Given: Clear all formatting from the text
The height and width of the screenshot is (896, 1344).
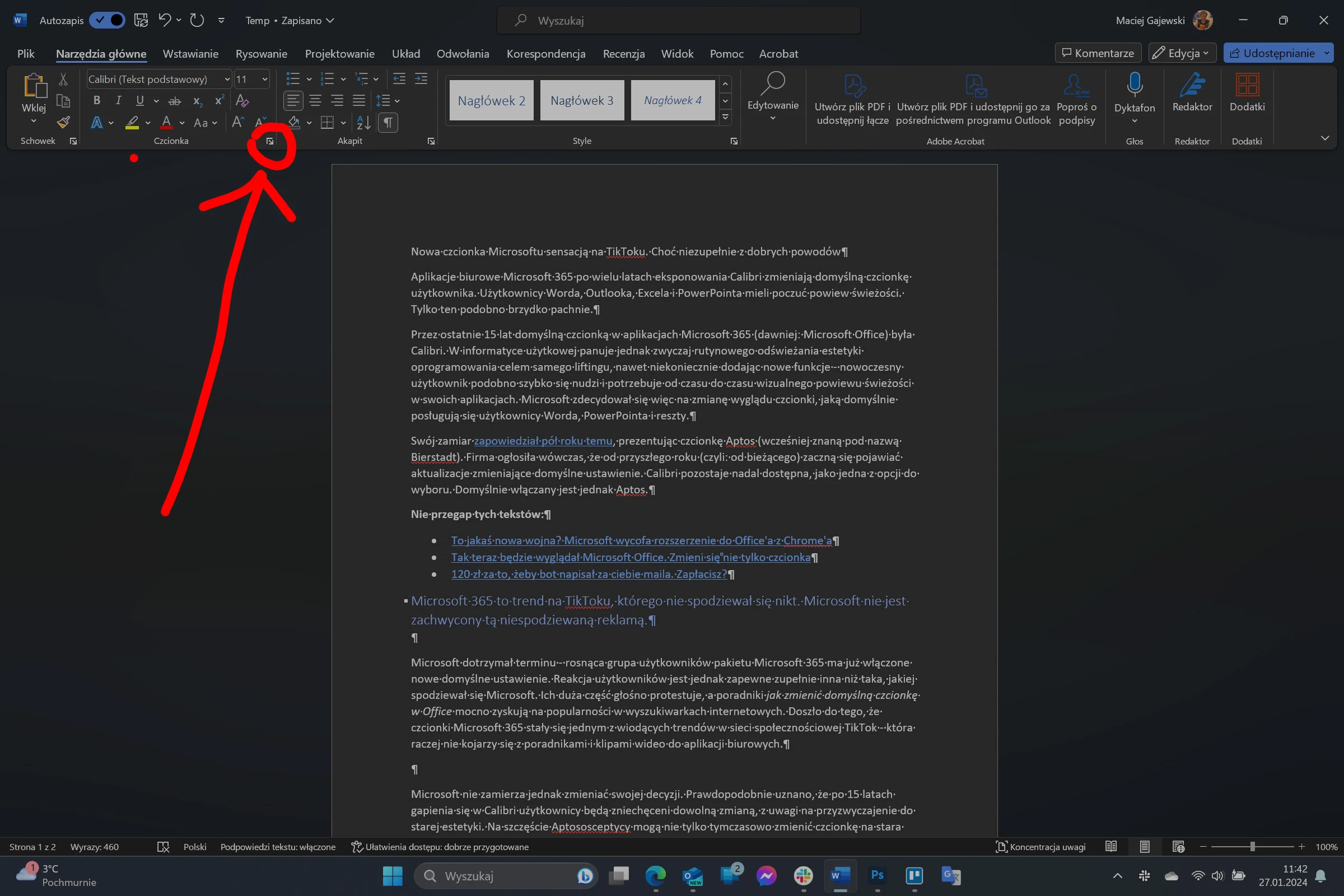Looking at the screenshot, I should (242, 101).
